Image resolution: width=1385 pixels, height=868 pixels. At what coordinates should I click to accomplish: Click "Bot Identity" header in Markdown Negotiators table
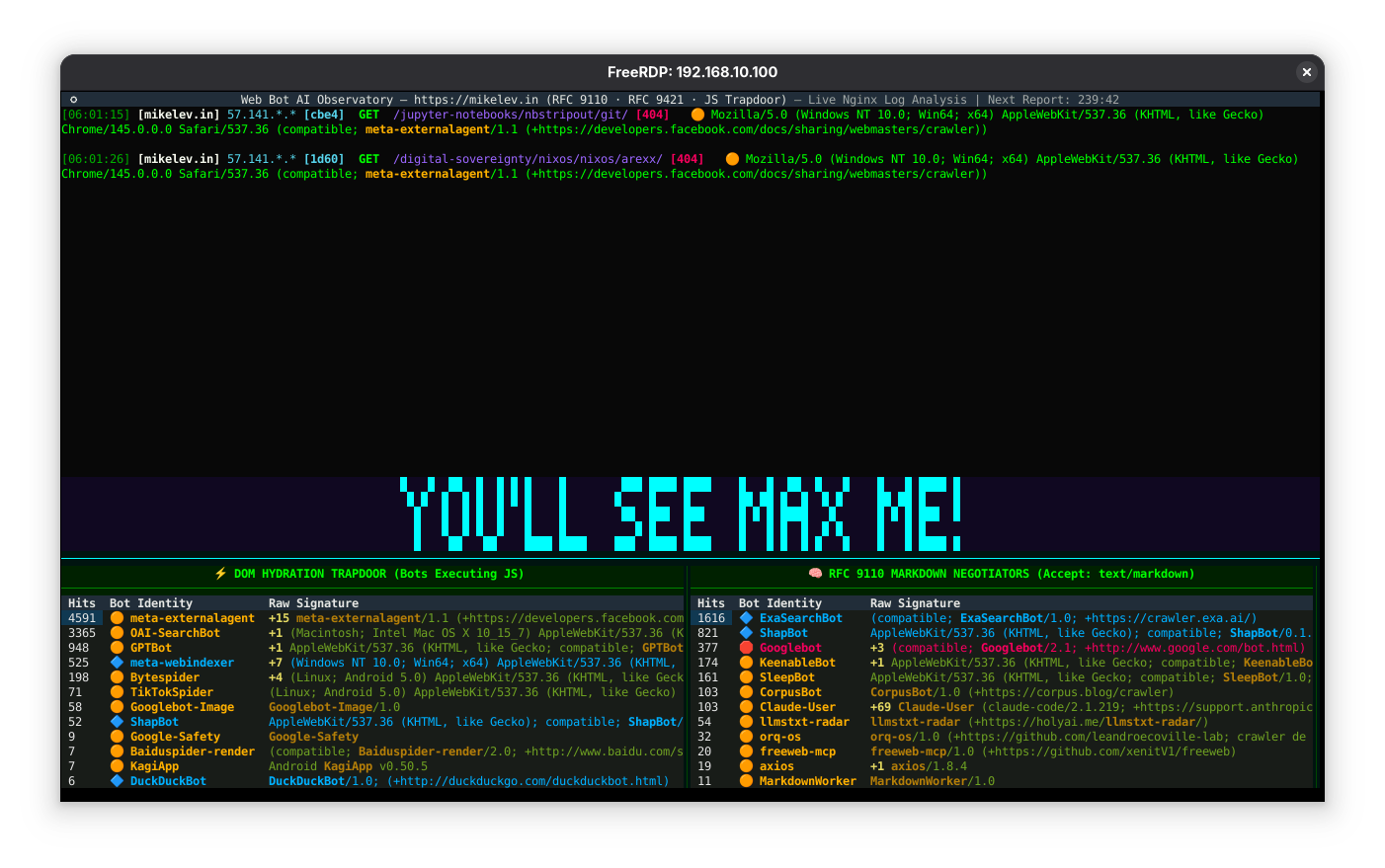coord(780,603)
